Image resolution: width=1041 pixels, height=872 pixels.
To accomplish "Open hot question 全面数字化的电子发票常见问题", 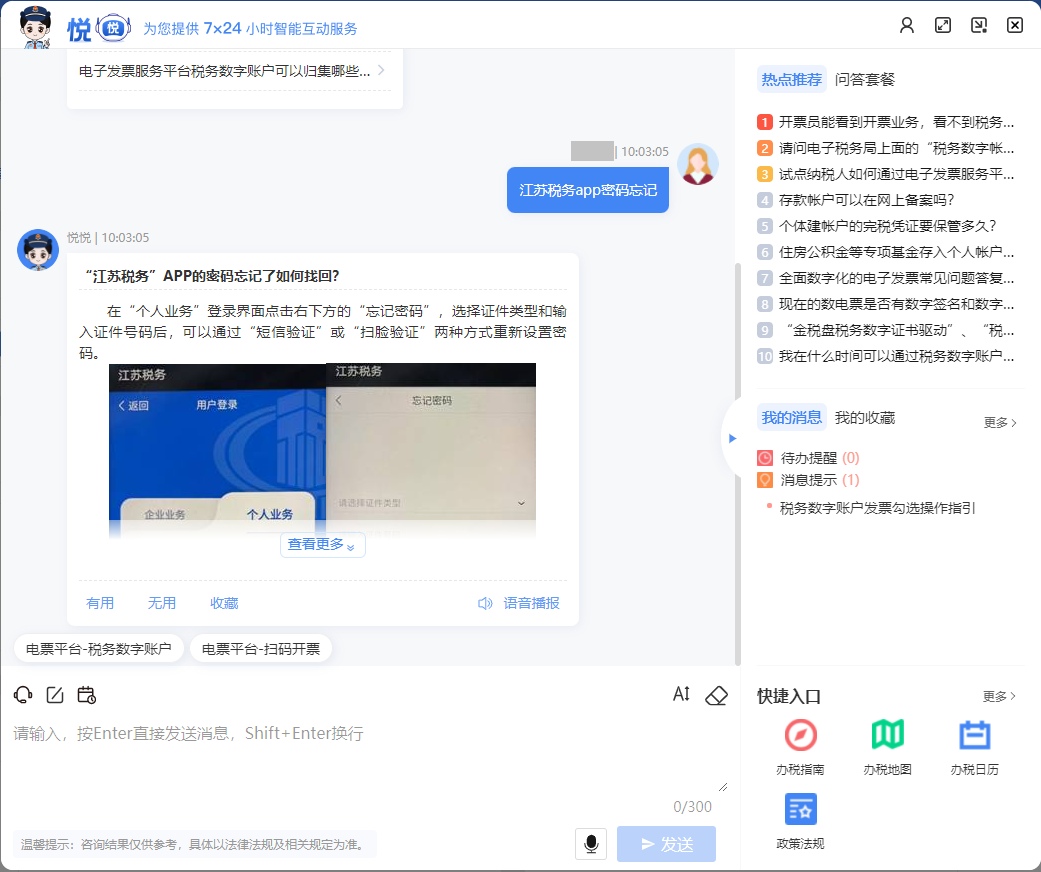I will click(x=886, y=278).
